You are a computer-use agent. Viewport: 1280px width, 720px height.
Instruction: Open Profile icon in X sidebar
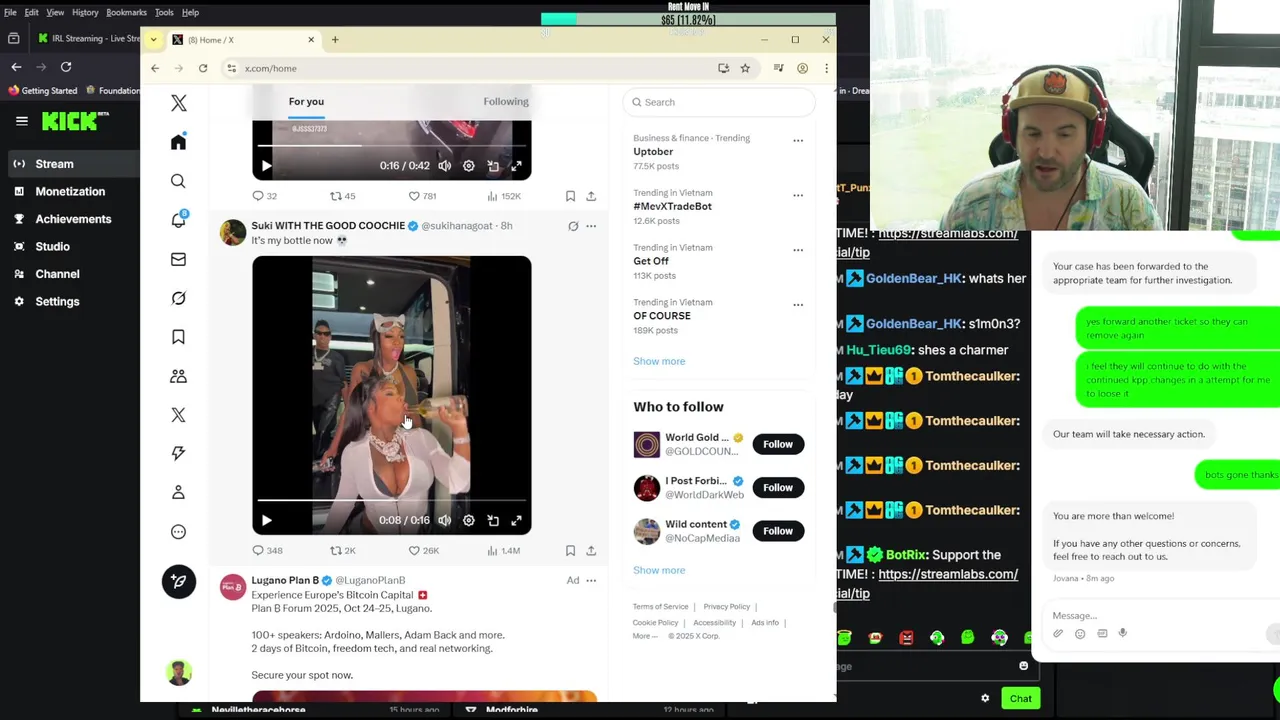(x=178, y=492)
